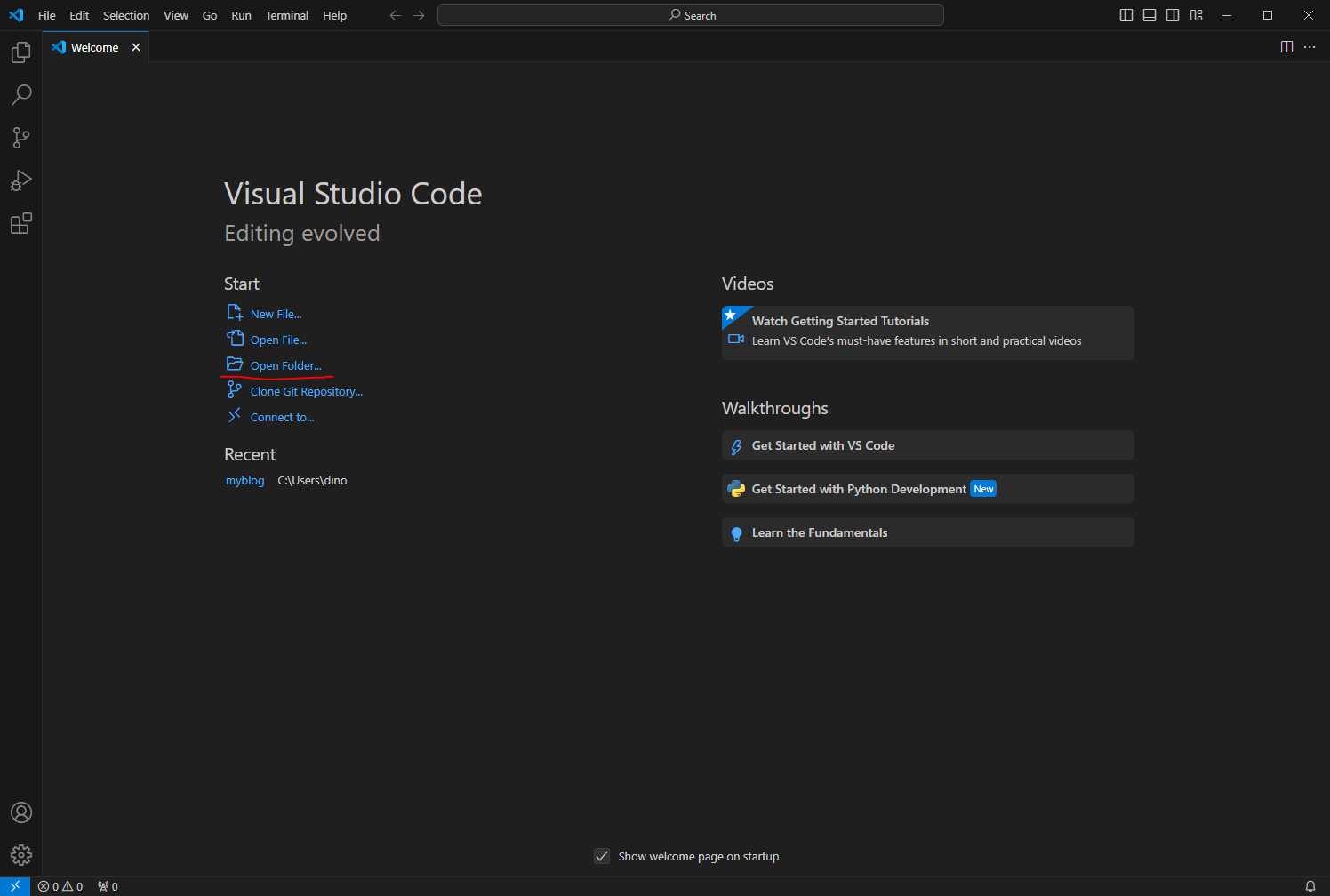1330x896 pixels.
Task: Open the Terminal menu
Action: coord(287,15)
